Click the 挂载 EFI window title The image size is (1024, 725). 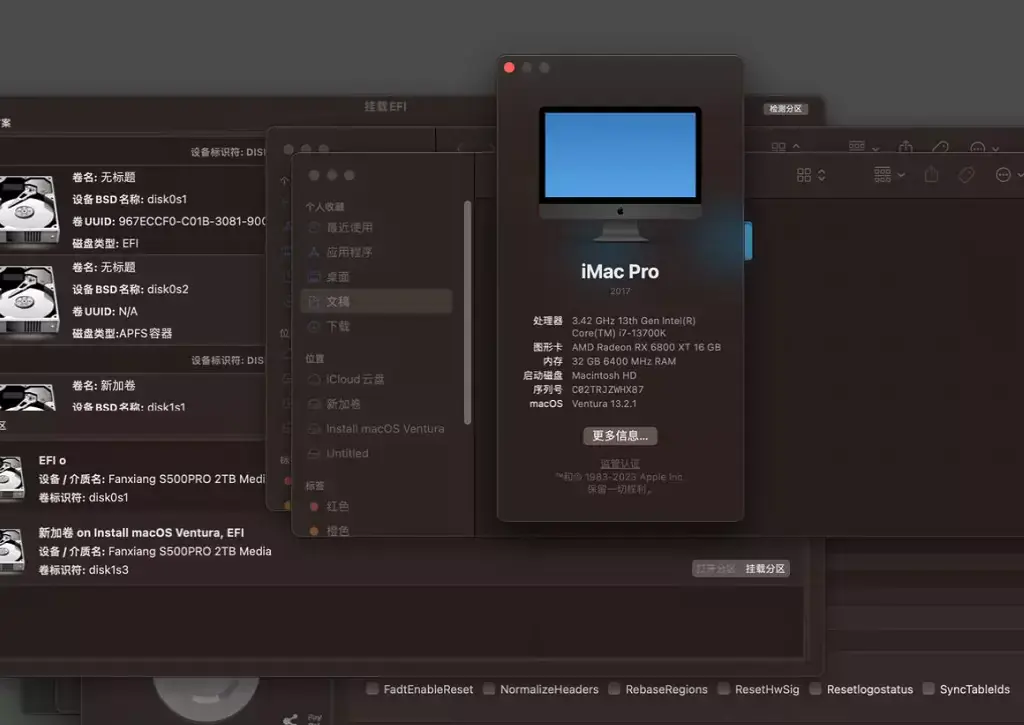[x=385, y=106]
